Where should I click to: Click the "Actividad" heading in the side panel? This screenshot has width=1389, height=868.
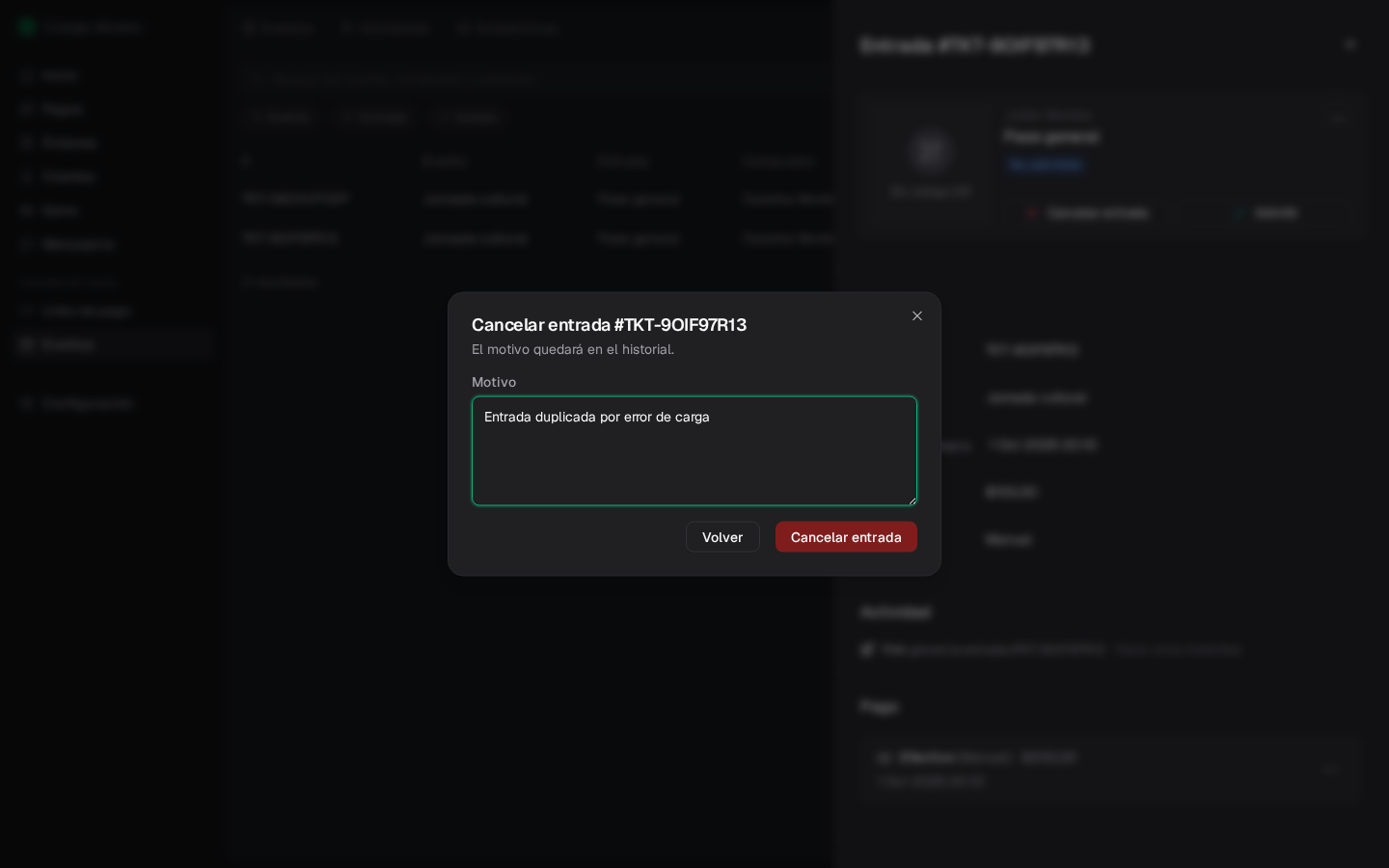(x=895, y=612)
